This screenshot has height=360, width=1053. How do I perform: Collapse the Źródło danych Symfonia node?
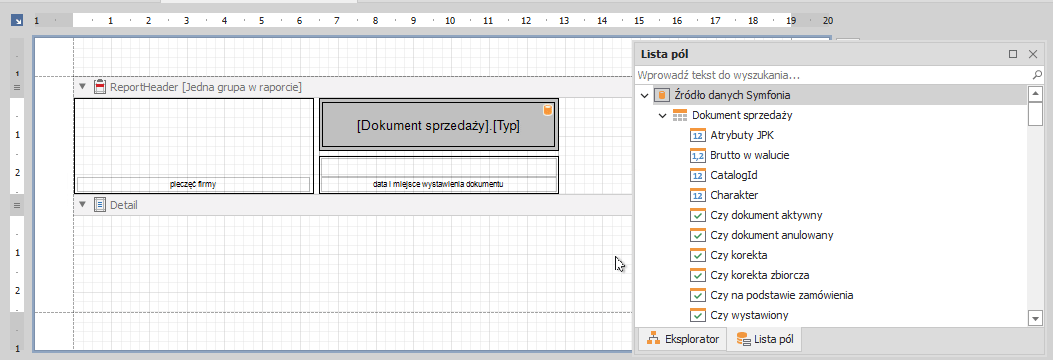point(645,95)
